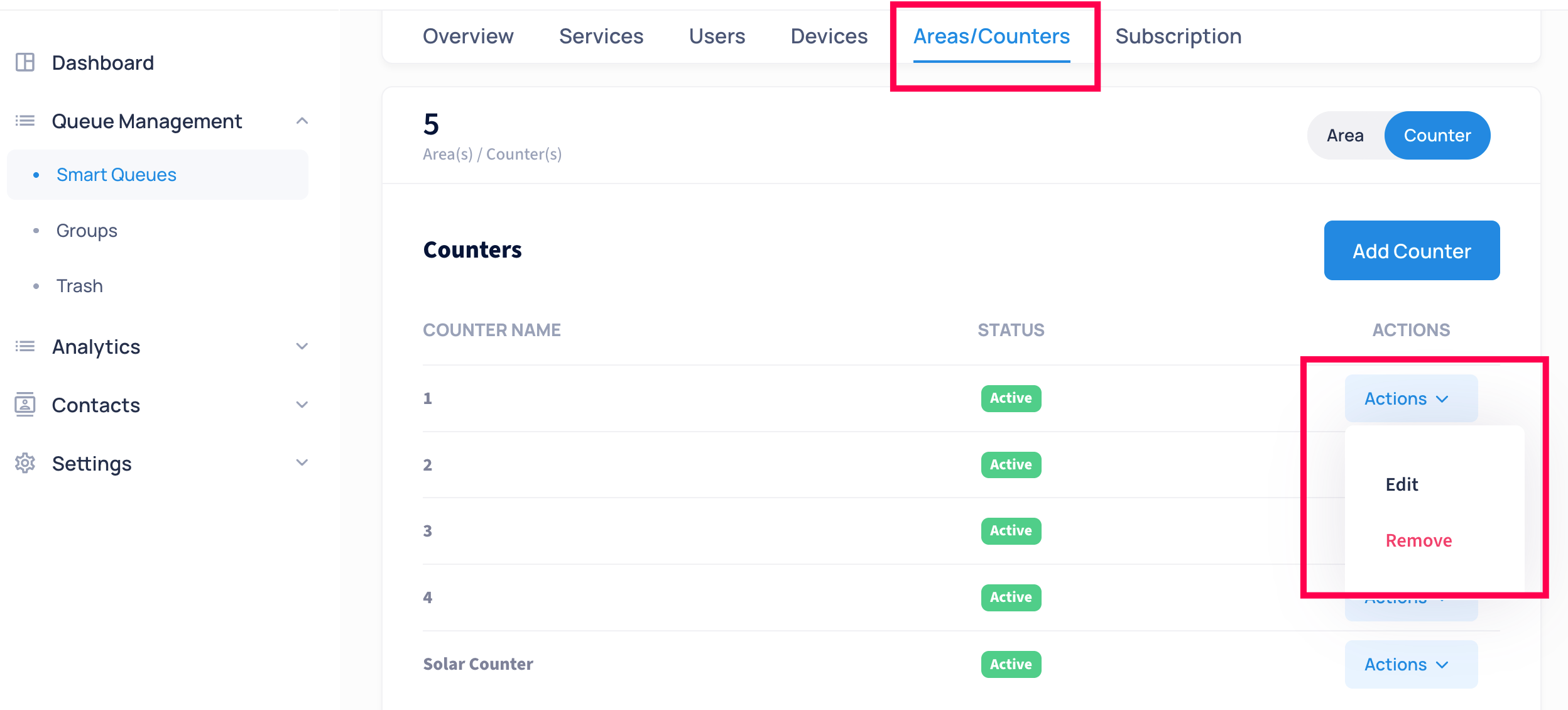This screenshot has width=1568, height=710.
Task: Open Dashboard in the sidebar
Action: click(103, 63)
